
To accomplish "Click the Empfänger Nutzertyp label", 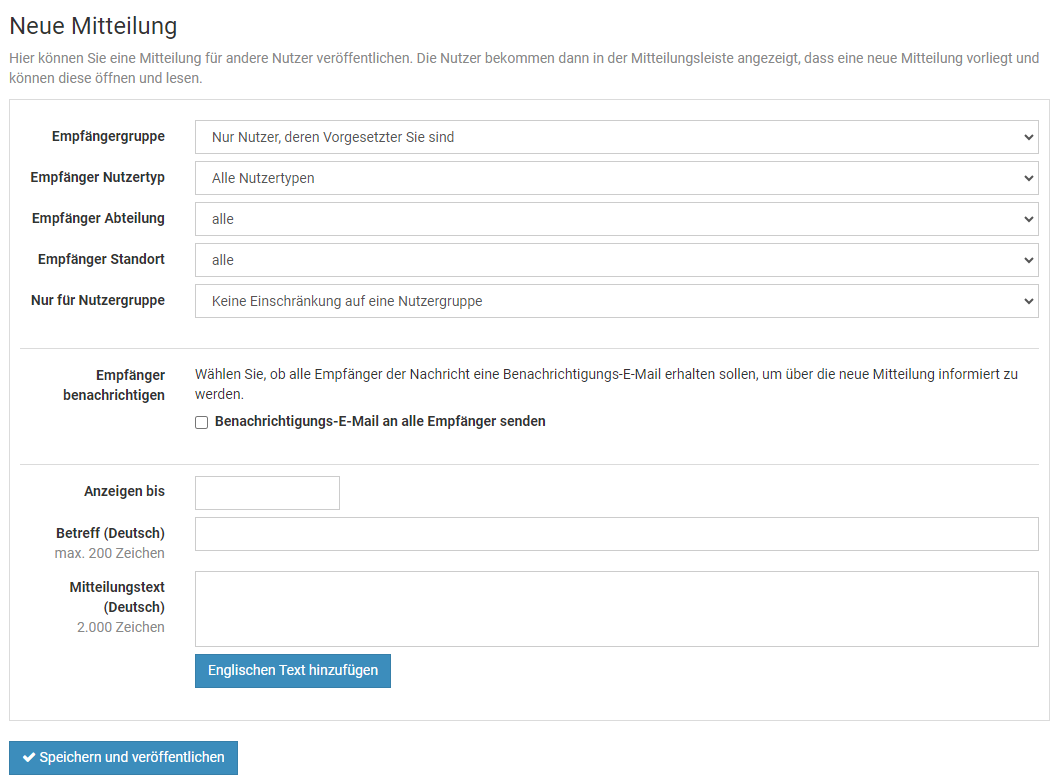I will pos(98,177).
